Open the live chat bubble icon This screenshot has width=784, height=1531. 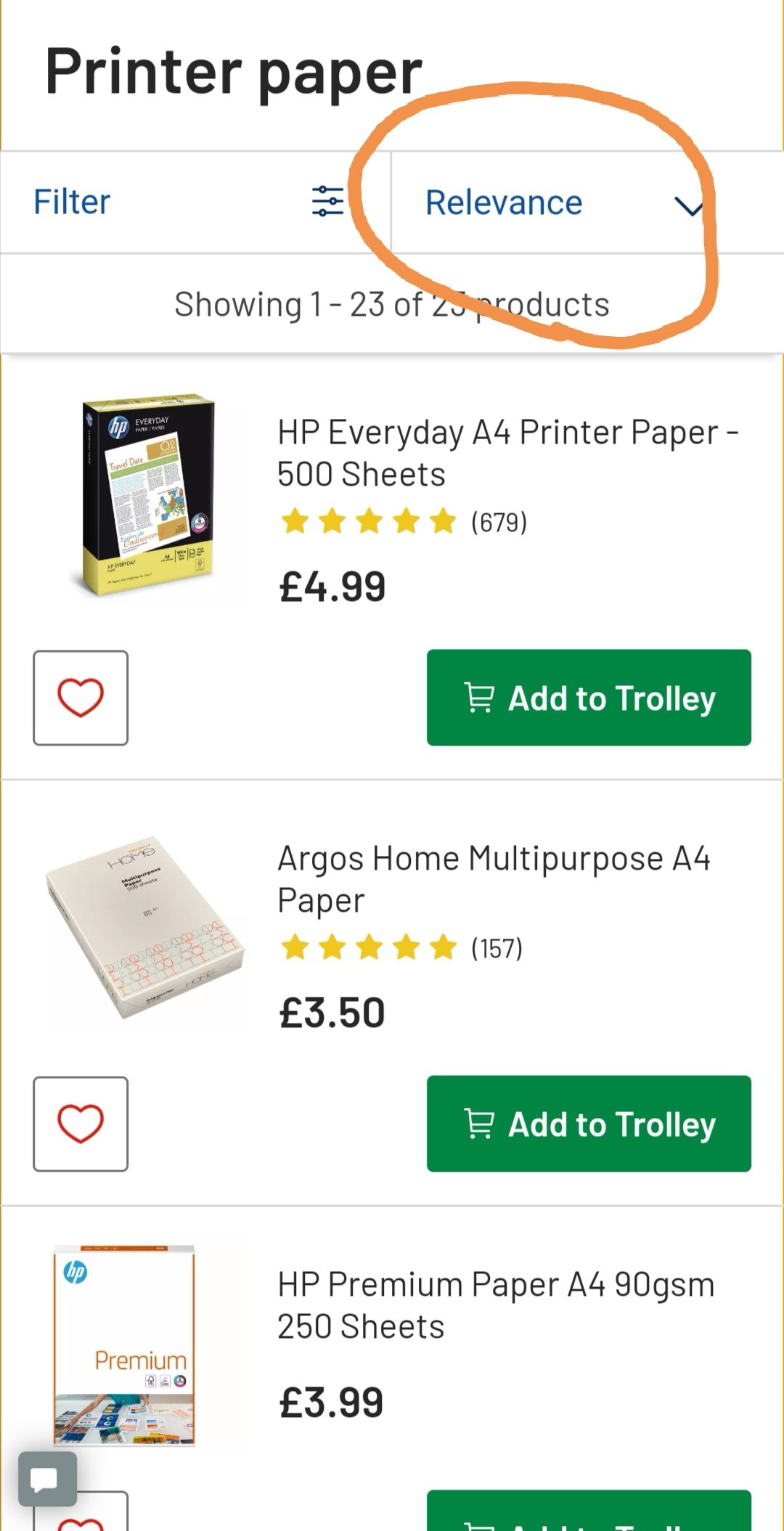[x=48, y=1479]
